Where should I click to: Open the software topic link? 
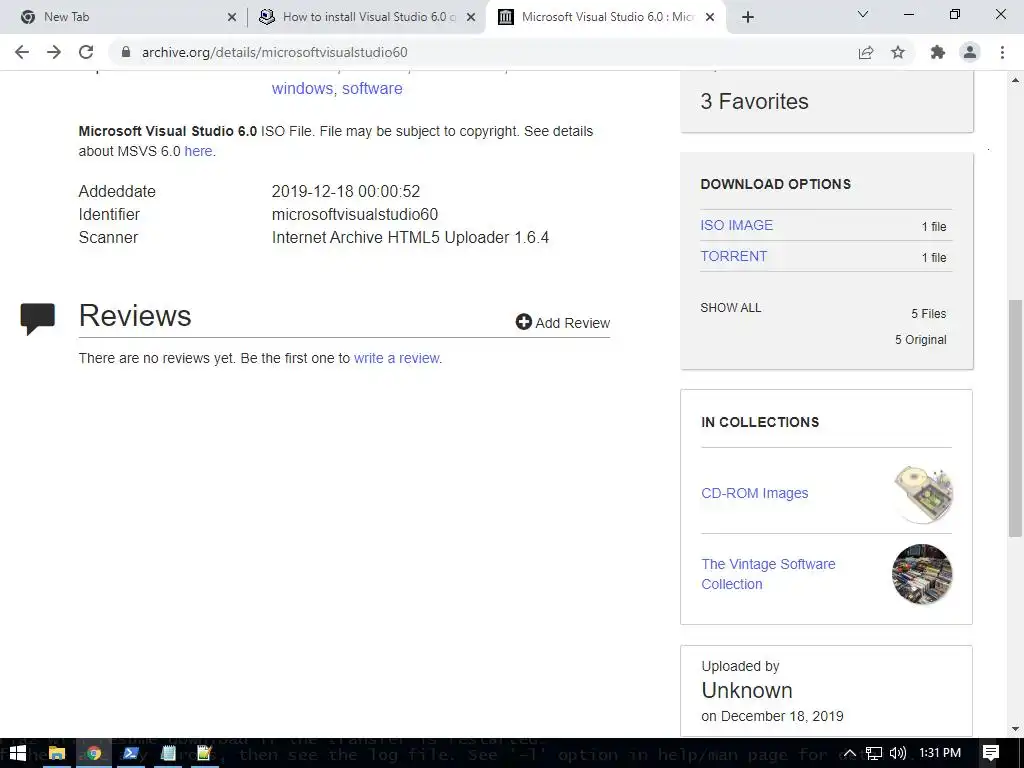(x=372, y=88)
